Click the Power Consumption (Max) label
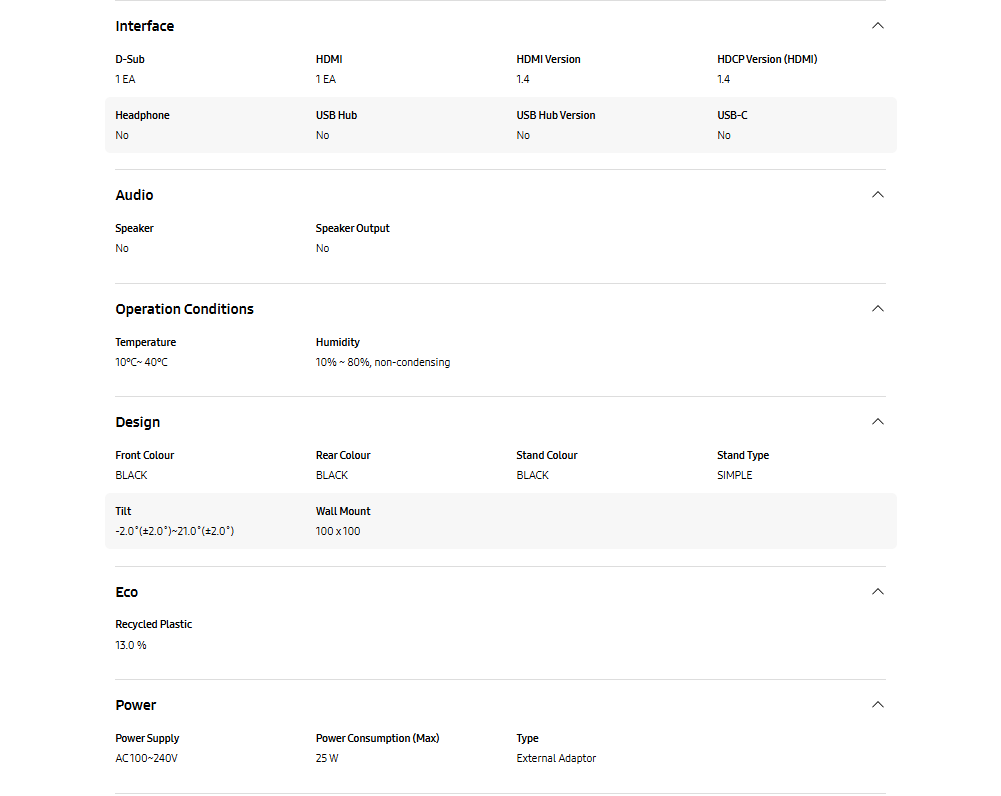This screenshot has height=796, width=1001. tap(377, 738)
